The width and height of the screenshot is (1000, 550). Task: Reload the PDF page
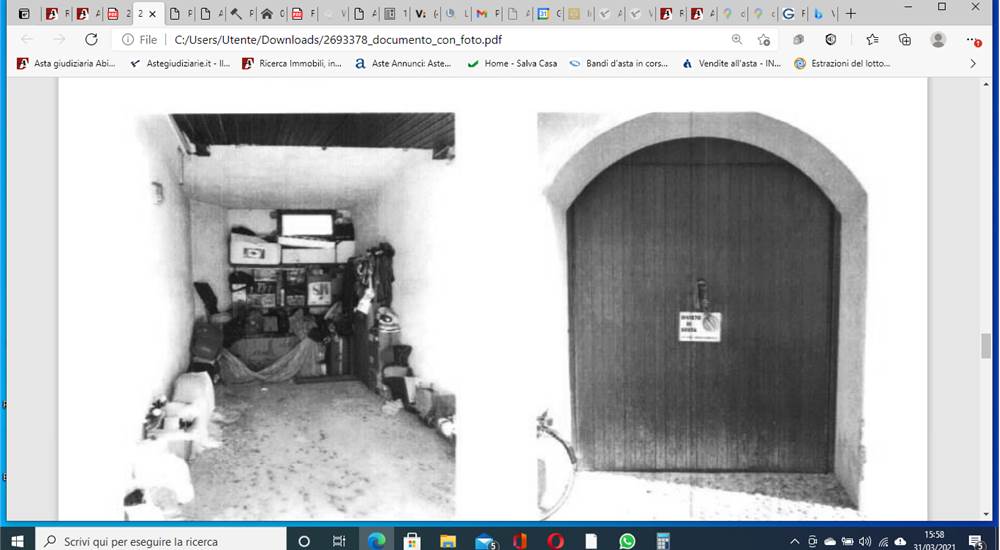[x=91, y=40]
